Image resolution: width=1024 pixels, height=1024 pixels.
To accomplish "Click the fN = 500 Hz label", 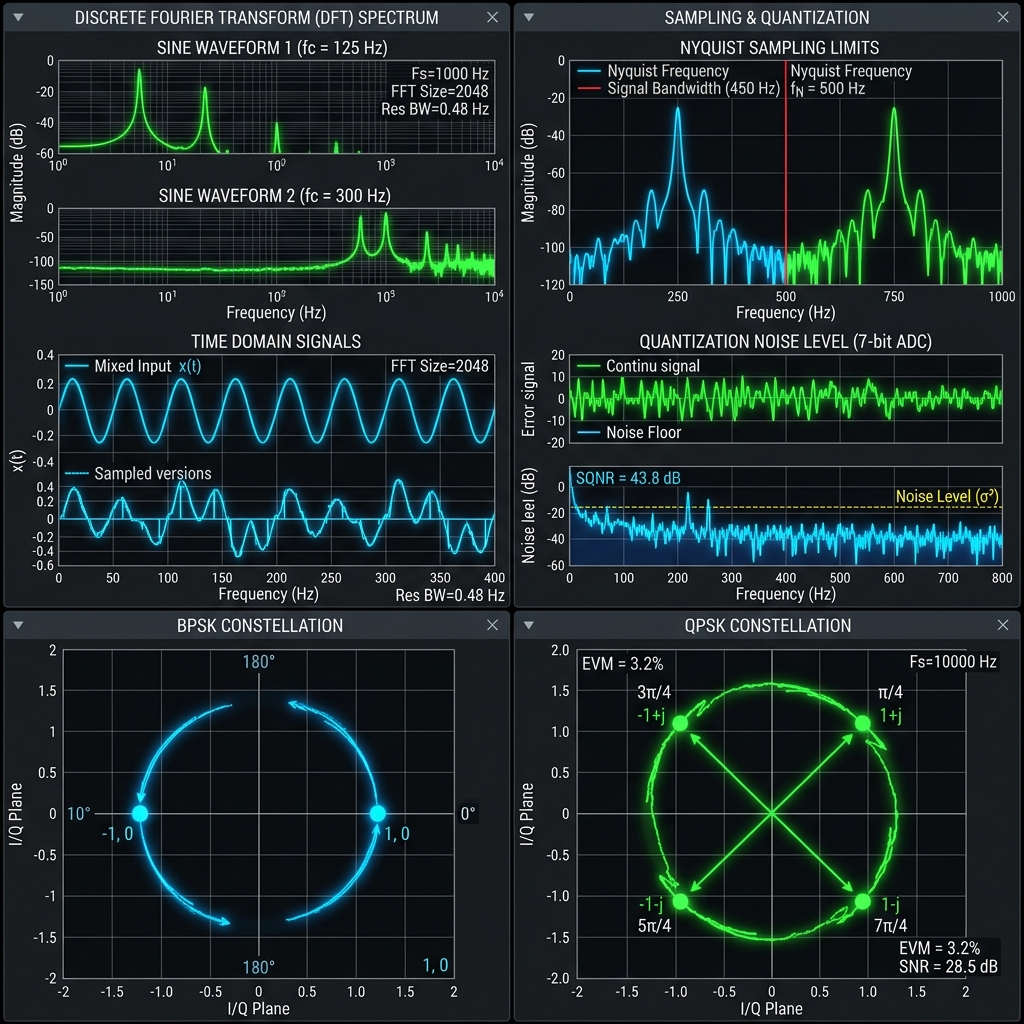I will coord(827,89).
